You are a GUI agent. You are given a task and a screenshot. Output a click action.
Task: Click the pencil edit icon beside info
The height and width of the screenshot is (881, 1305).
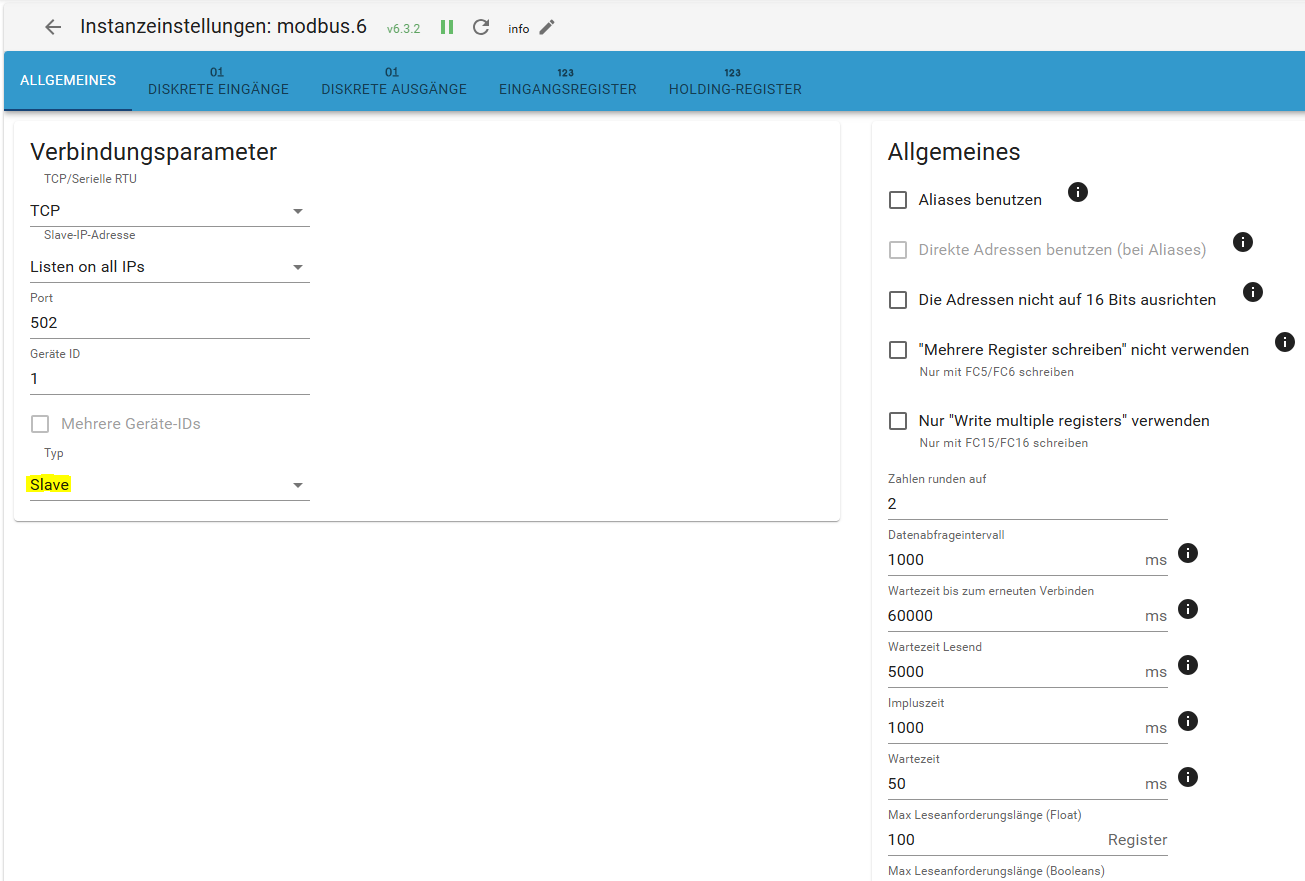(546, 27)
